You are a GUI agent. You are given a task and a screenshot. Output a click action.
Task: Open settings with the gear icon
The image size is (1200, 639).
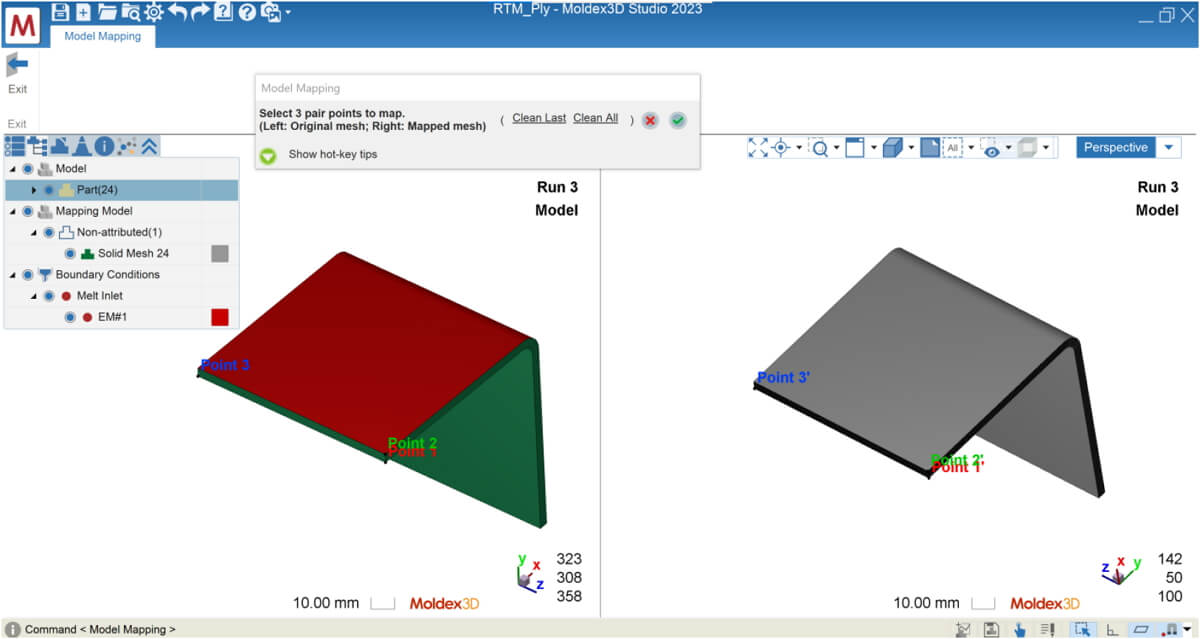(x=154, y=12)
